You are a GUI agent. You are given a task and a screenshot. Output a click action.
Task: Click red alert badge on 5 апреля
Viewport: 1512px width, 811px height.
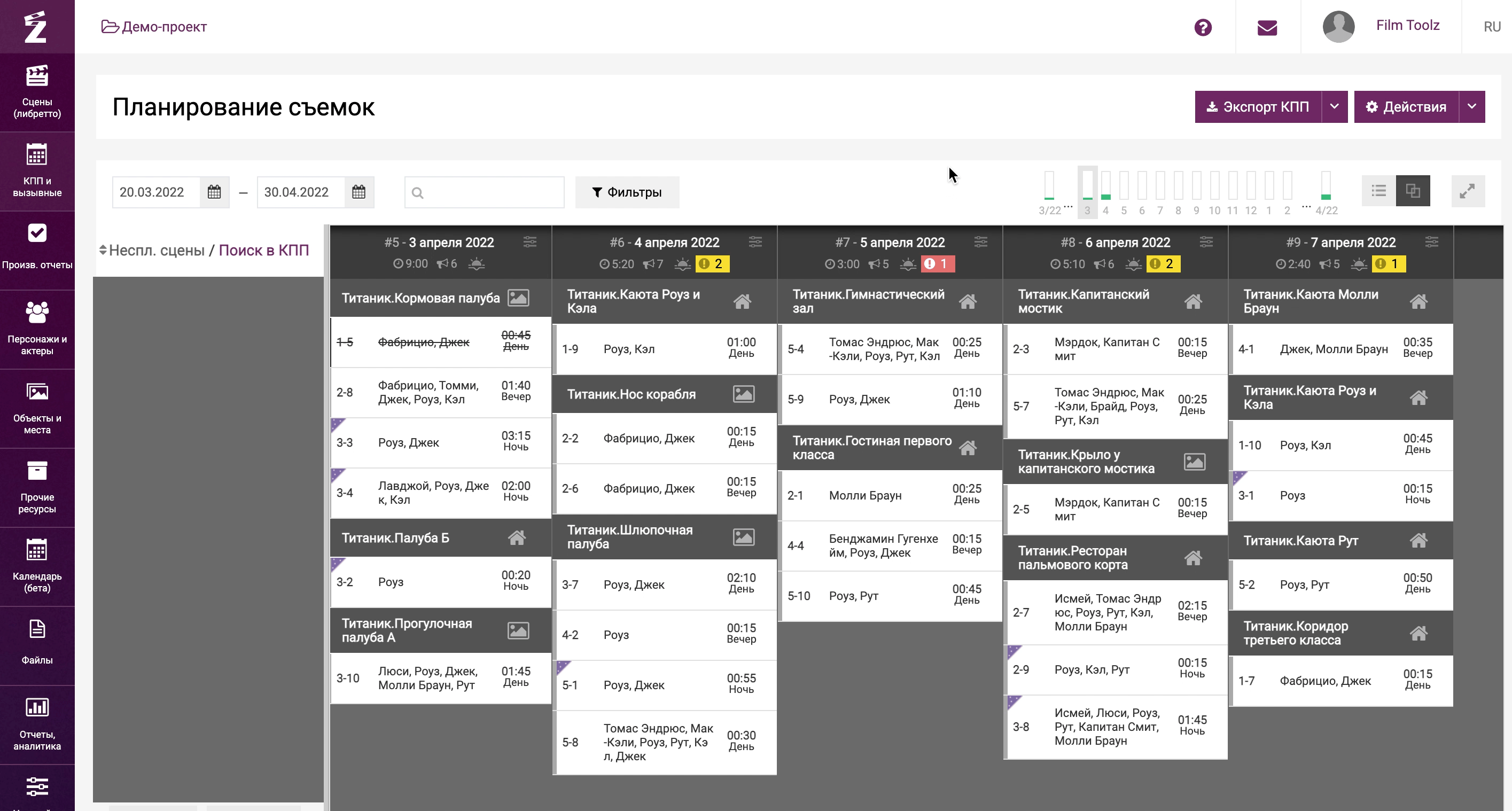937,264
